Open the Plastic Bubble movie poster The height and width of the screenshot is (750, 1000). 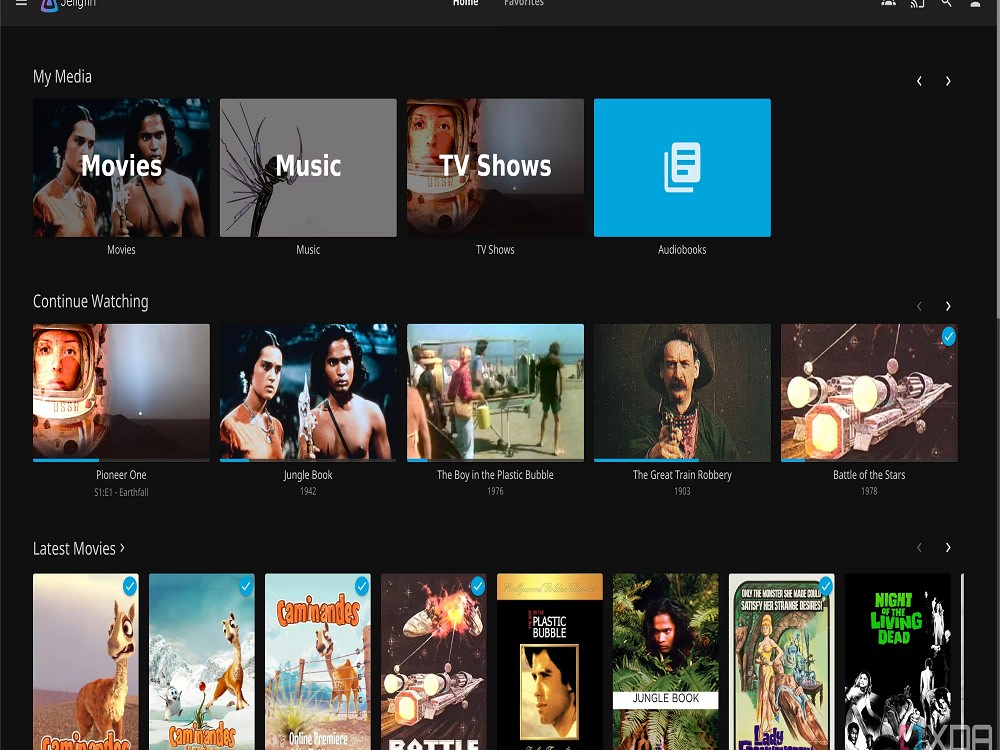coord(550,662)
